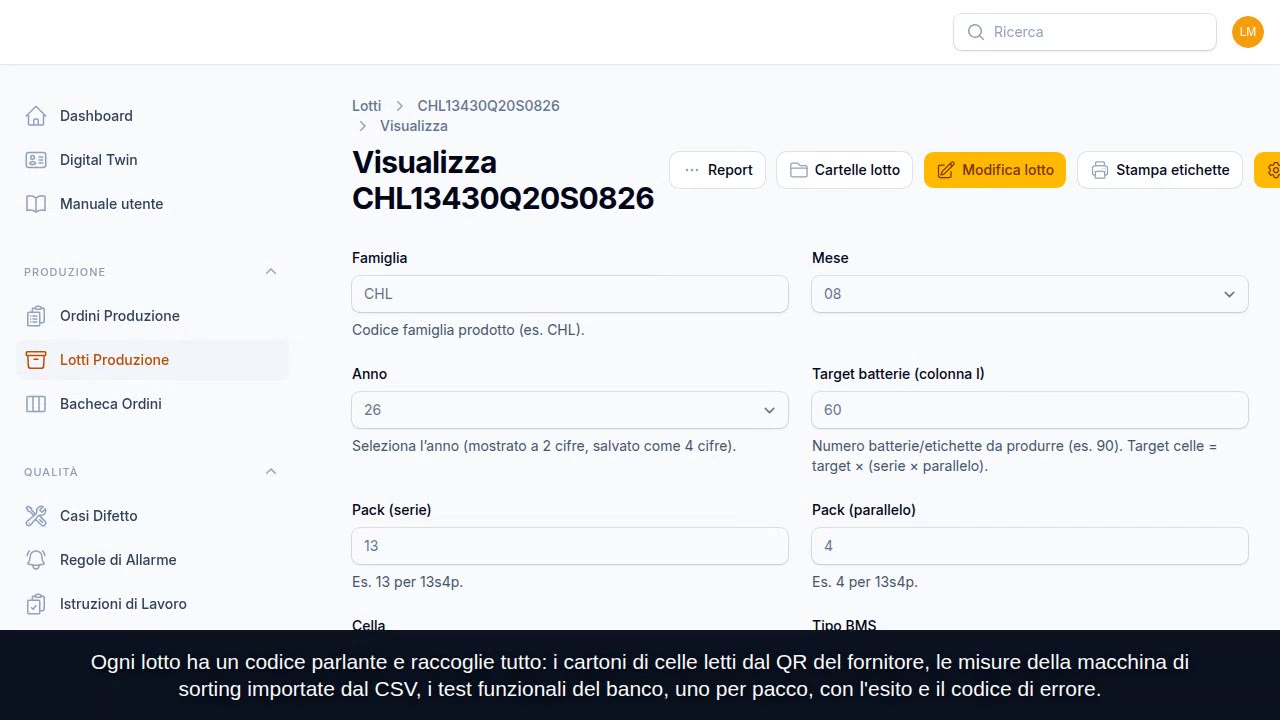Viewport: 1280px width, 720px height.
Task: Click the printer icon on Stampa etichette
Action: (x=1100, y=170)
